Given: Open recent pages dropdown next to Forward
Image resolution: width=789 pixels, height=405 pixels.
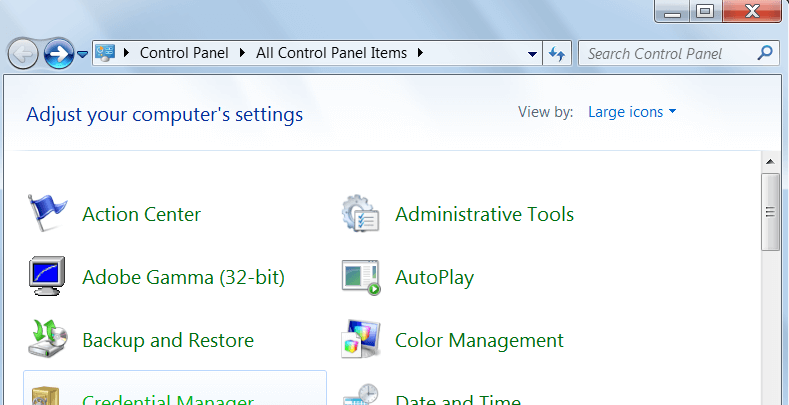Looking at the screenshot, I should 83,53.
